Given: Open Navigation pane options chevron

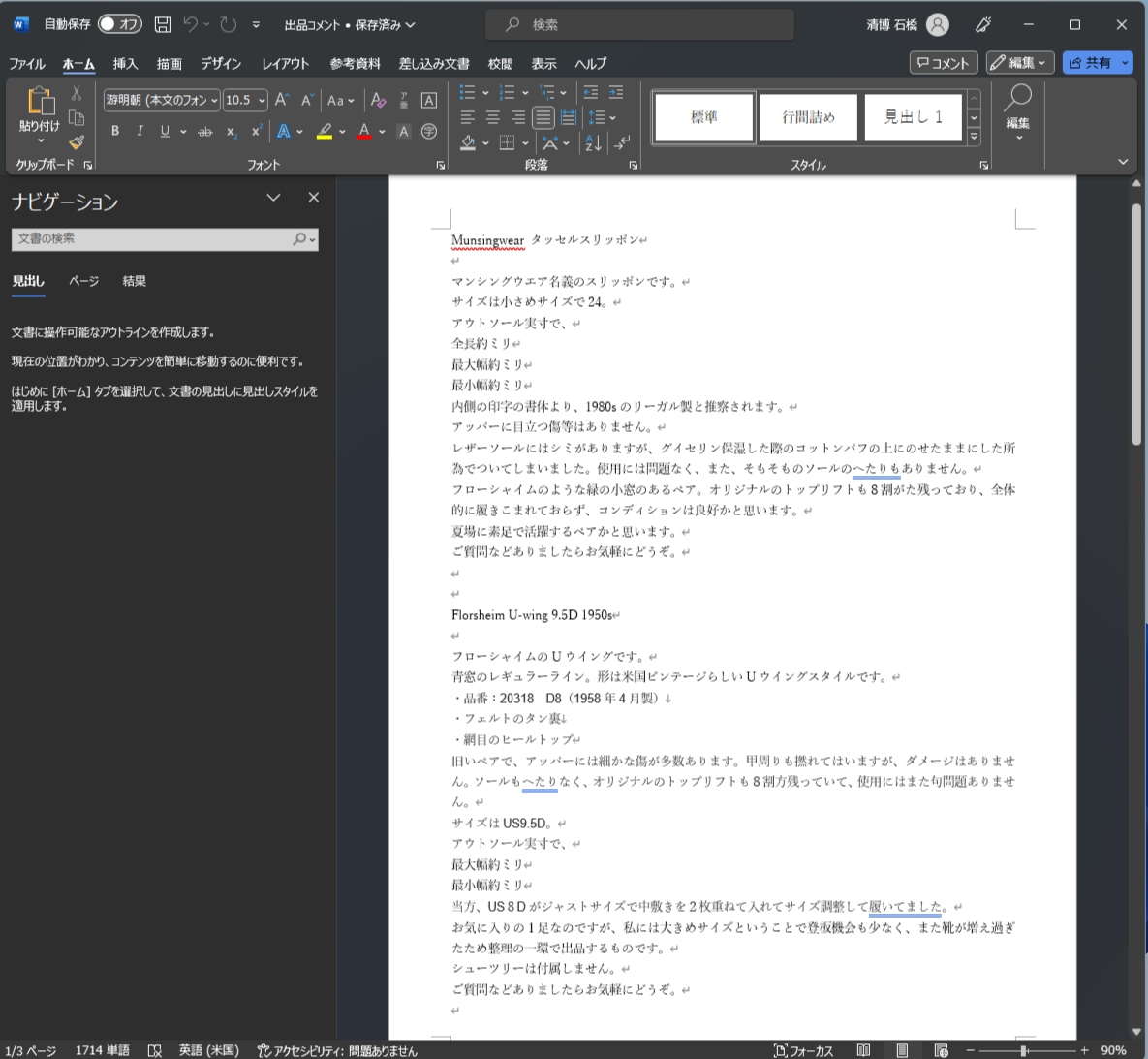Looking at the screenshot, I should (273, 198).
